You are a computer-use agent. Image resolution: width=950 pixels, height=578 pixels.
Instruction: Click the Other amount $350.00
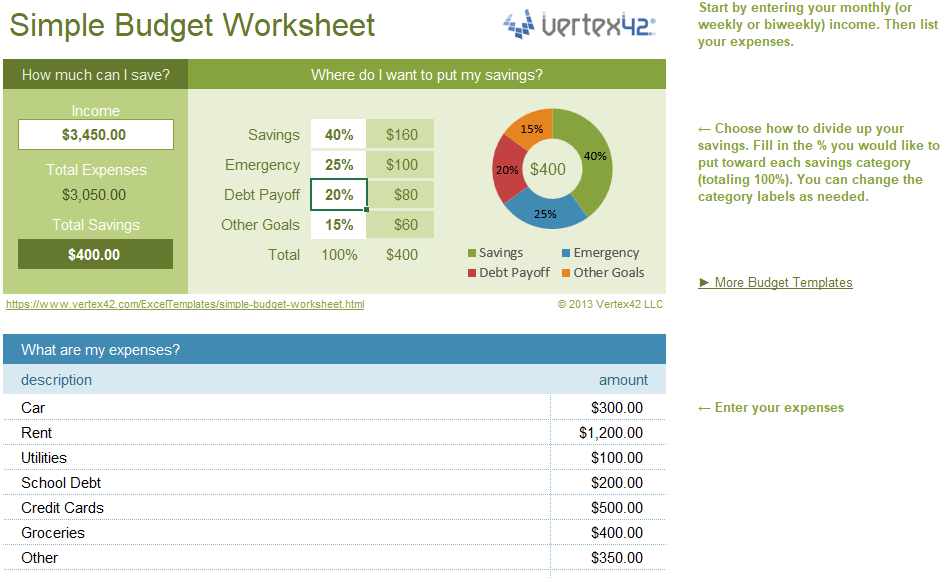[616, 558]
